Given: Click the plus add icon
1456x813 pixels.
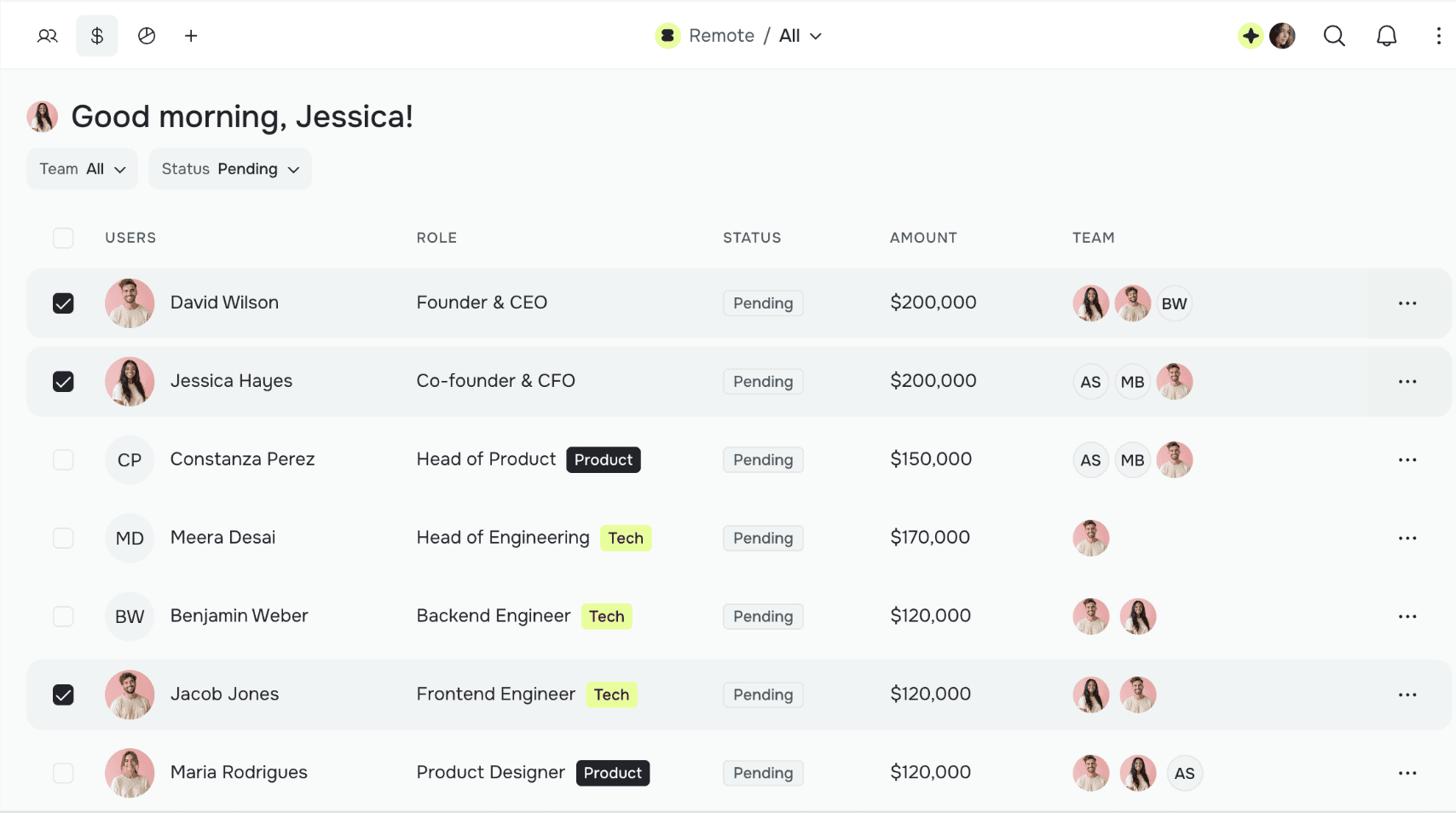Looking at the screenshot, I should (191, 36).
